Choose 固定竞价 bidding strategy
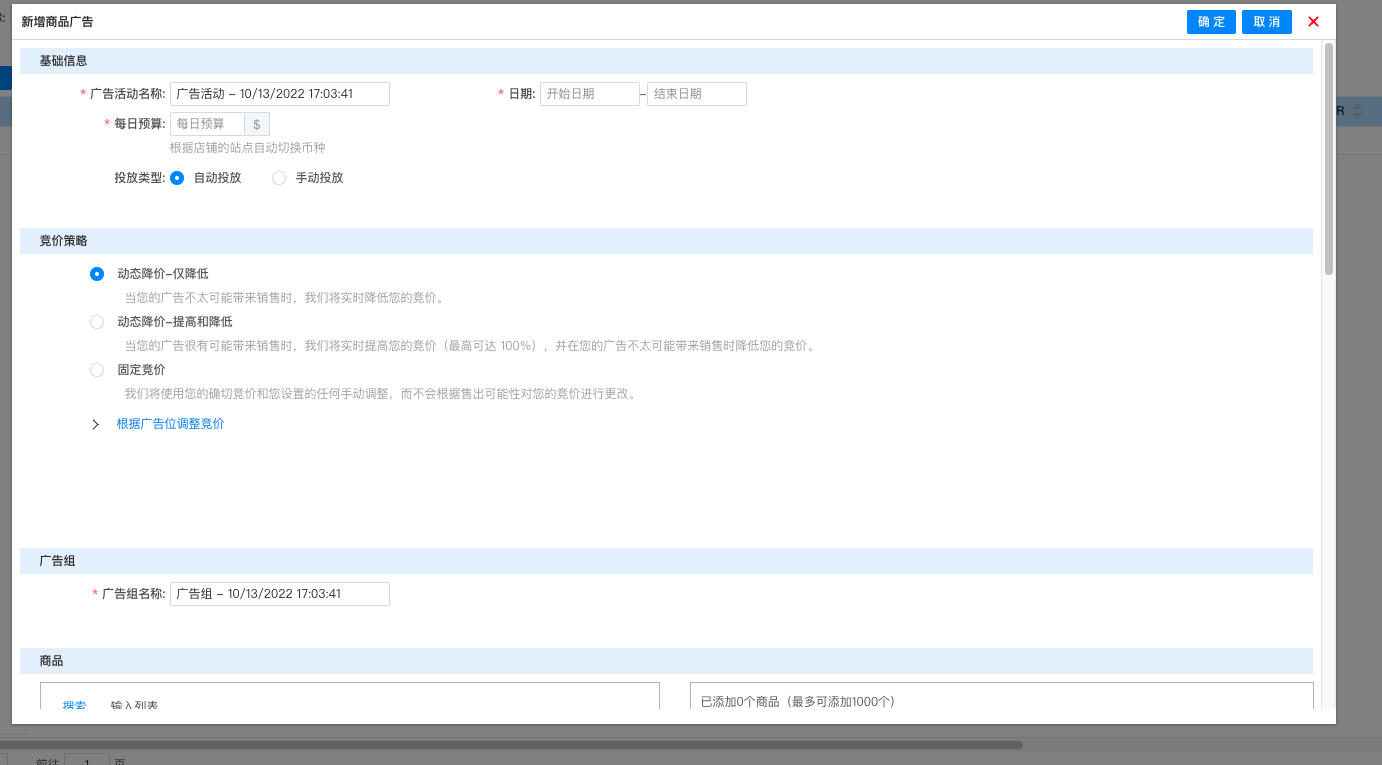 point(97,370)
